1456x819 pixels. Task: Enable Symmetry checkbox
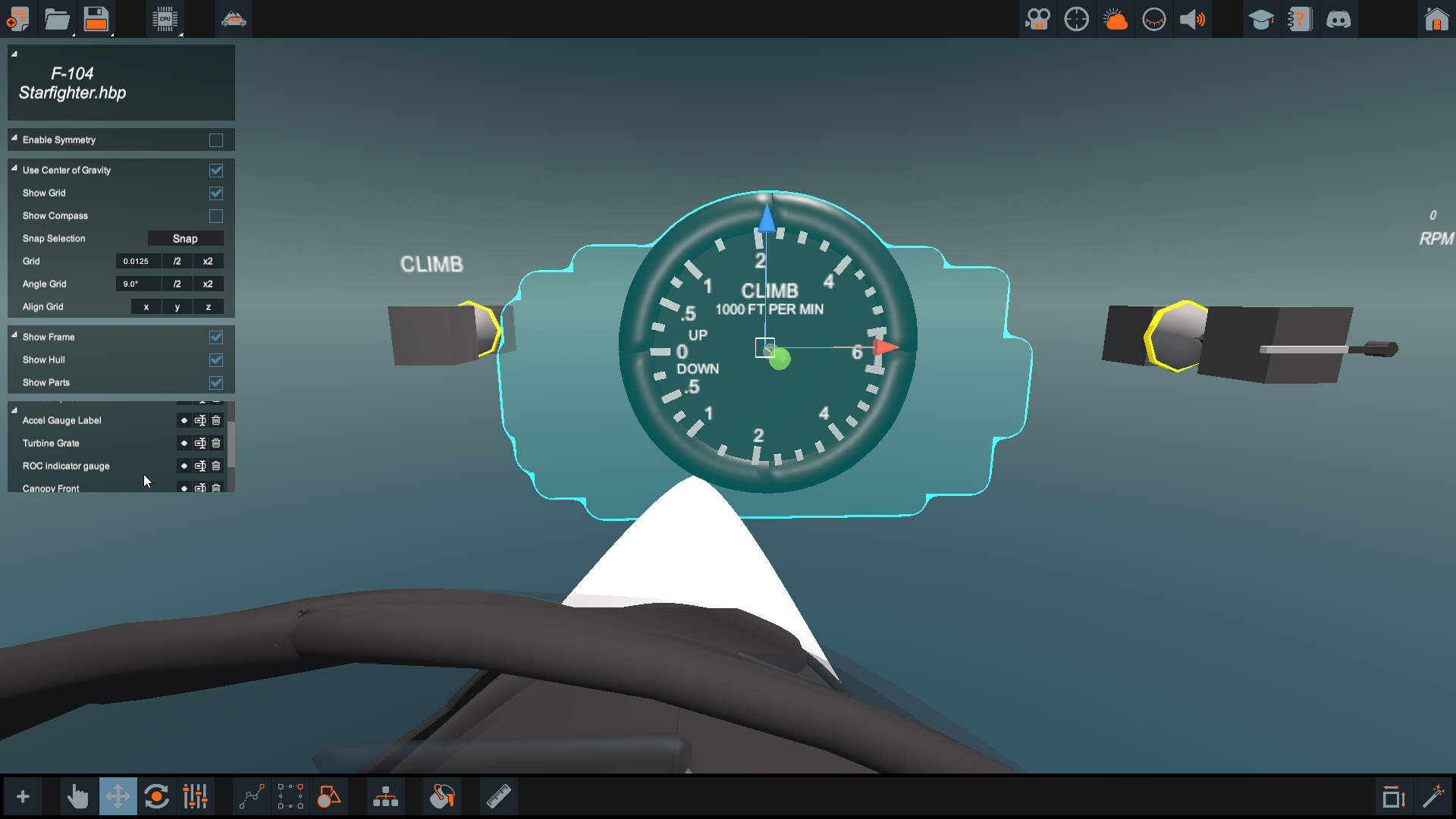coord(216,140)
